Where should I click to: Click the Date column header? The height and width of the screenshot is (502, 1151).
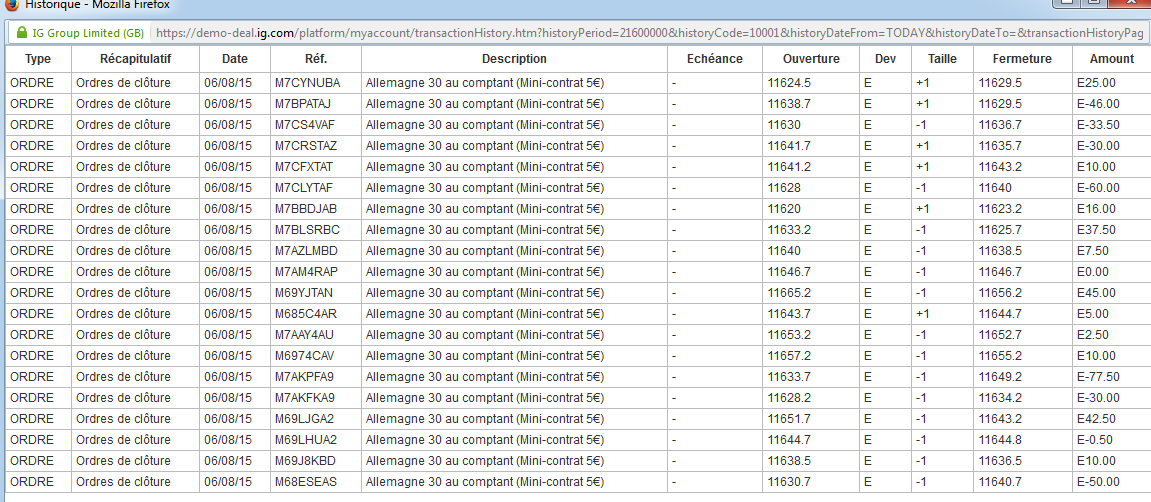pos(234,59)
